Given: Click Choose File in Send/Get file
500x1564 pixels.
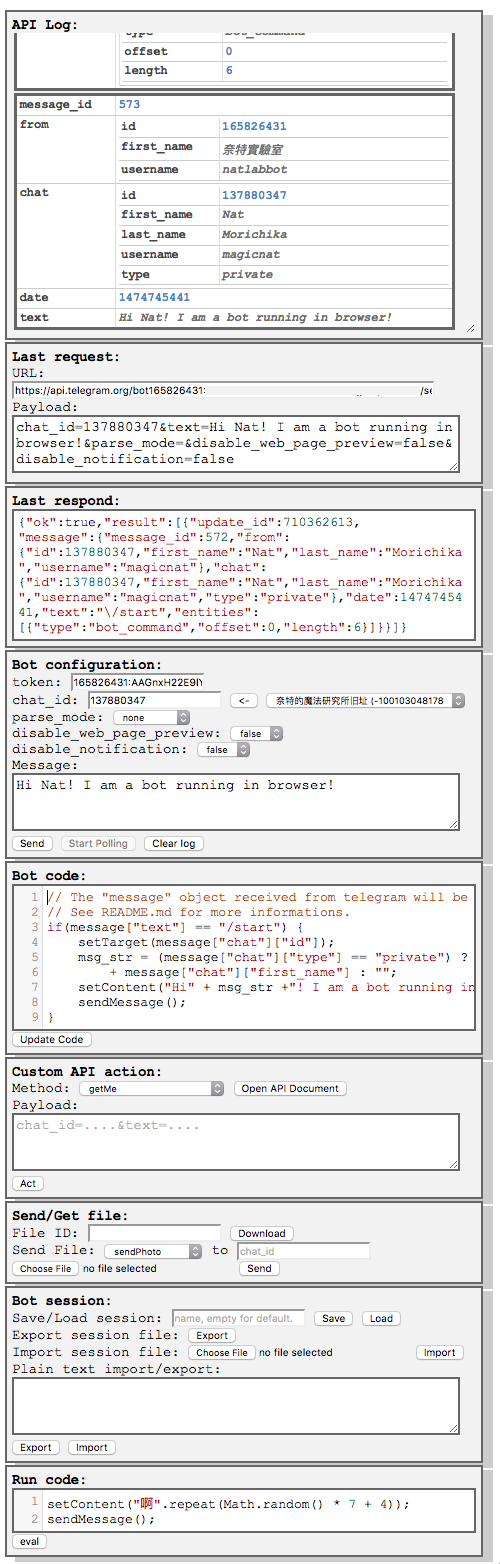Looking at the screenshot, I should pyautogui.click(x=46, y=1268).
